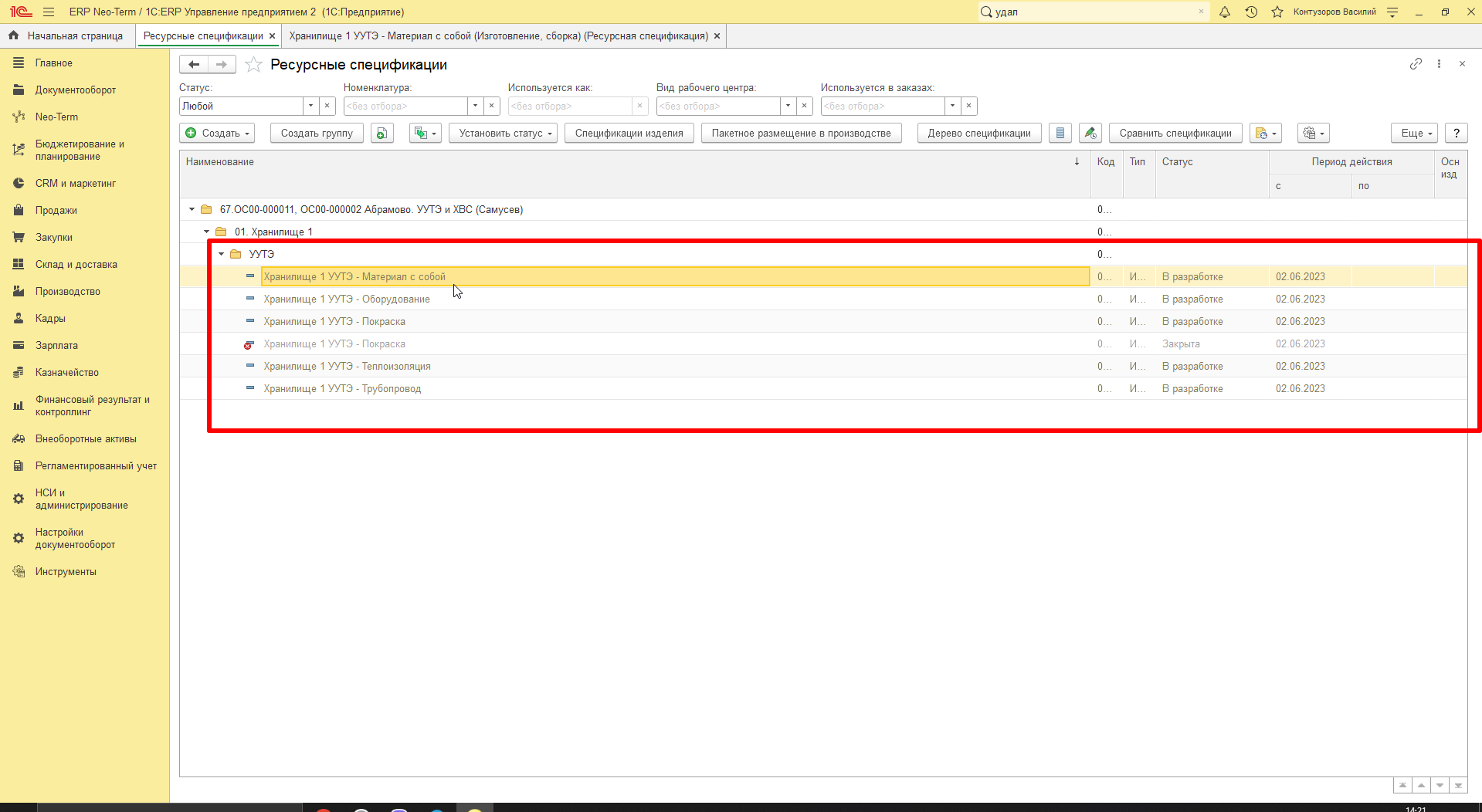Click the help question mark button
This screenshot has width=1482, height=812.
[1457, 133]
